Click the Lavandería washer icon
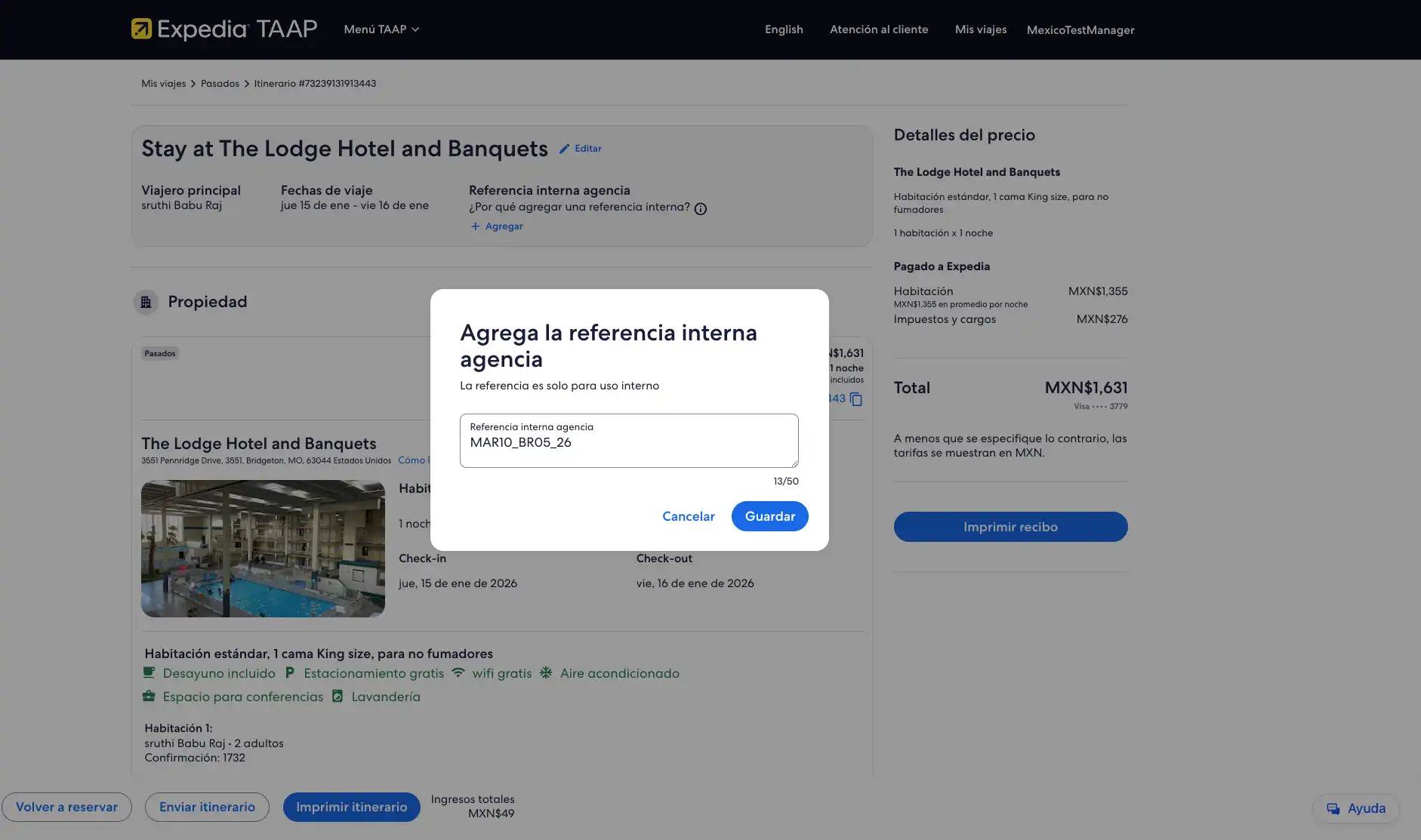The height and width of the screenshot is (840, 1421). coord(338,696)
